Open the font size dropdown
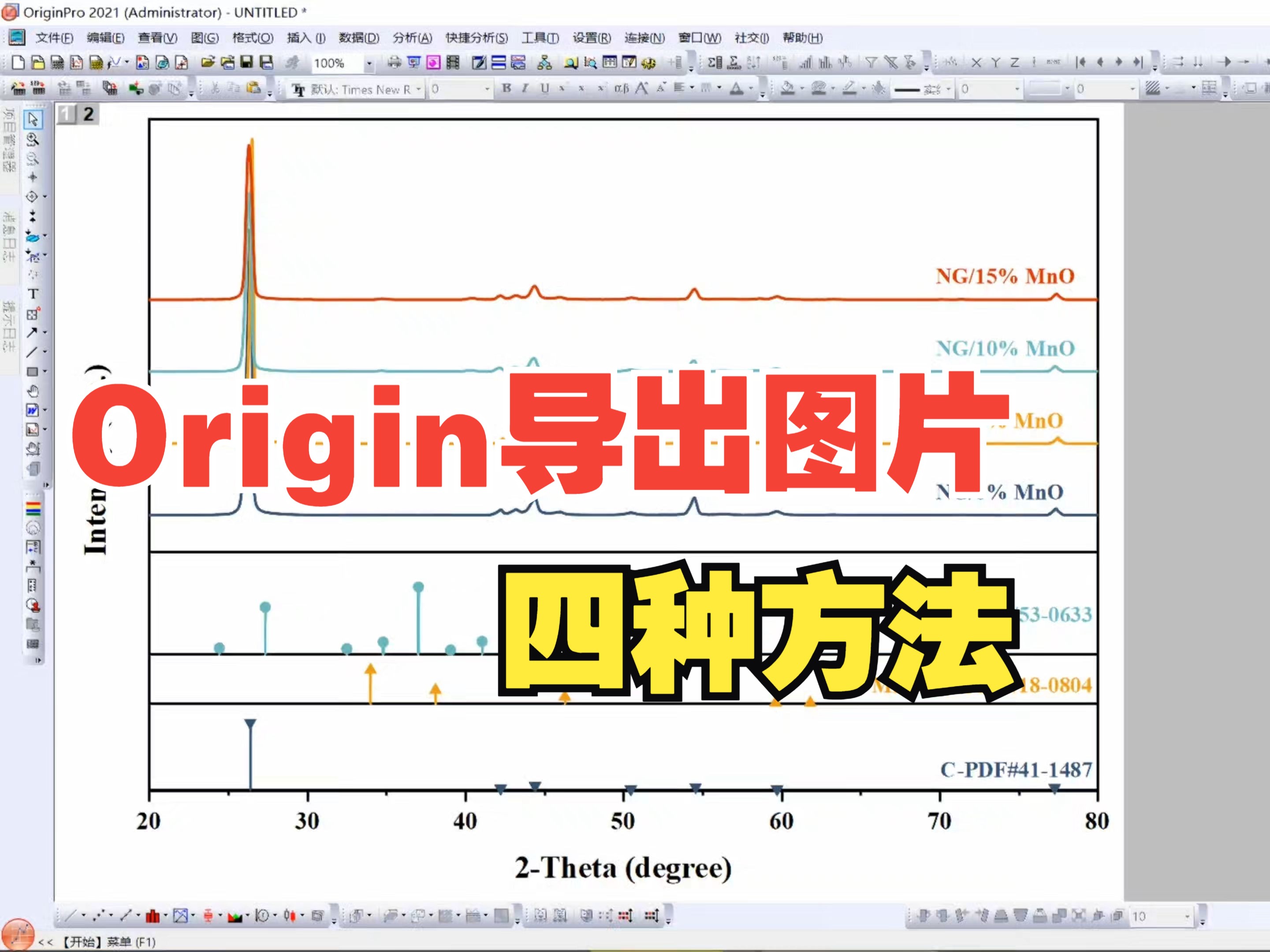 point(487,89)
